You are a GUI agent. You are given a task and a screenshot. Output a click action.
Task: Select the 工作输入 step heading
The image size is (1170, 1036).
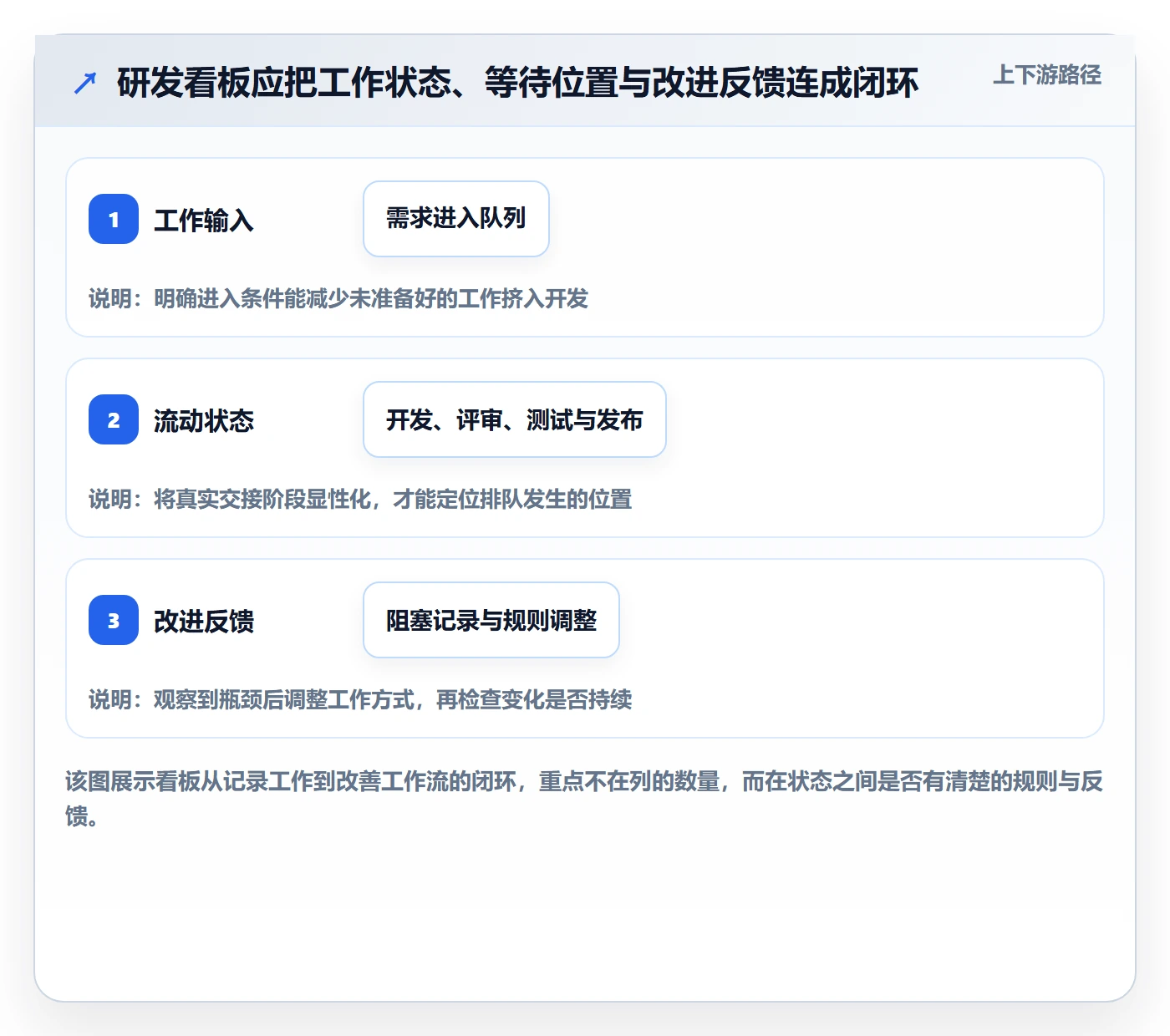(204, 221)
